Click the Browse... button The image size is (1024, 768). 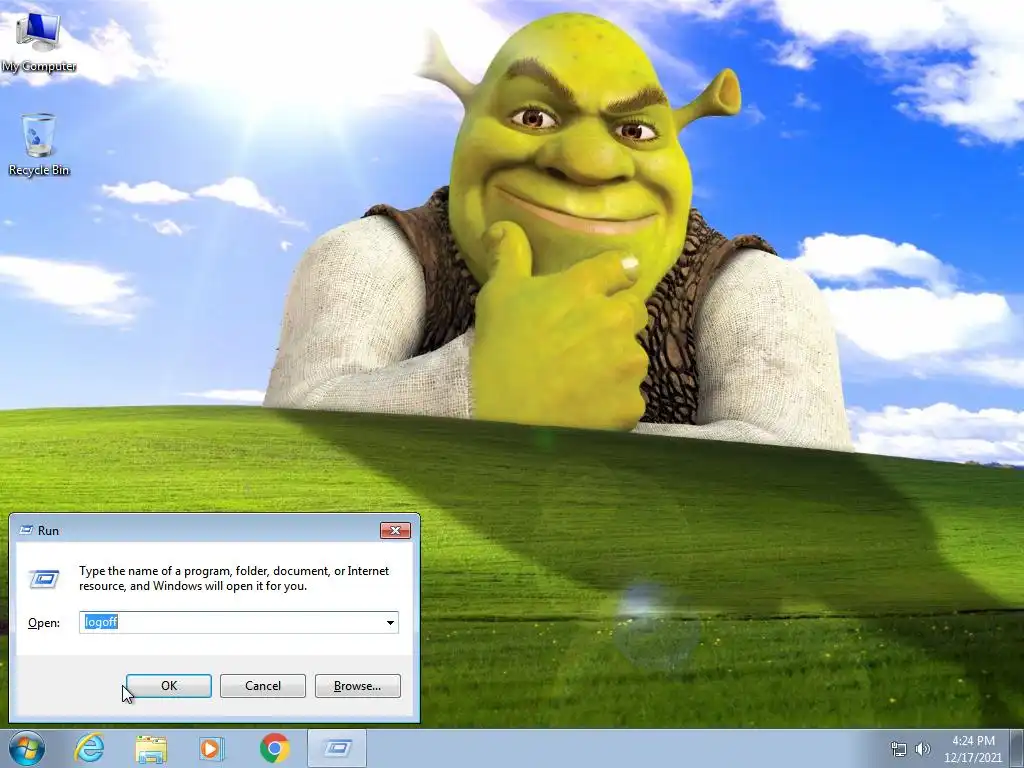(357, 686)
